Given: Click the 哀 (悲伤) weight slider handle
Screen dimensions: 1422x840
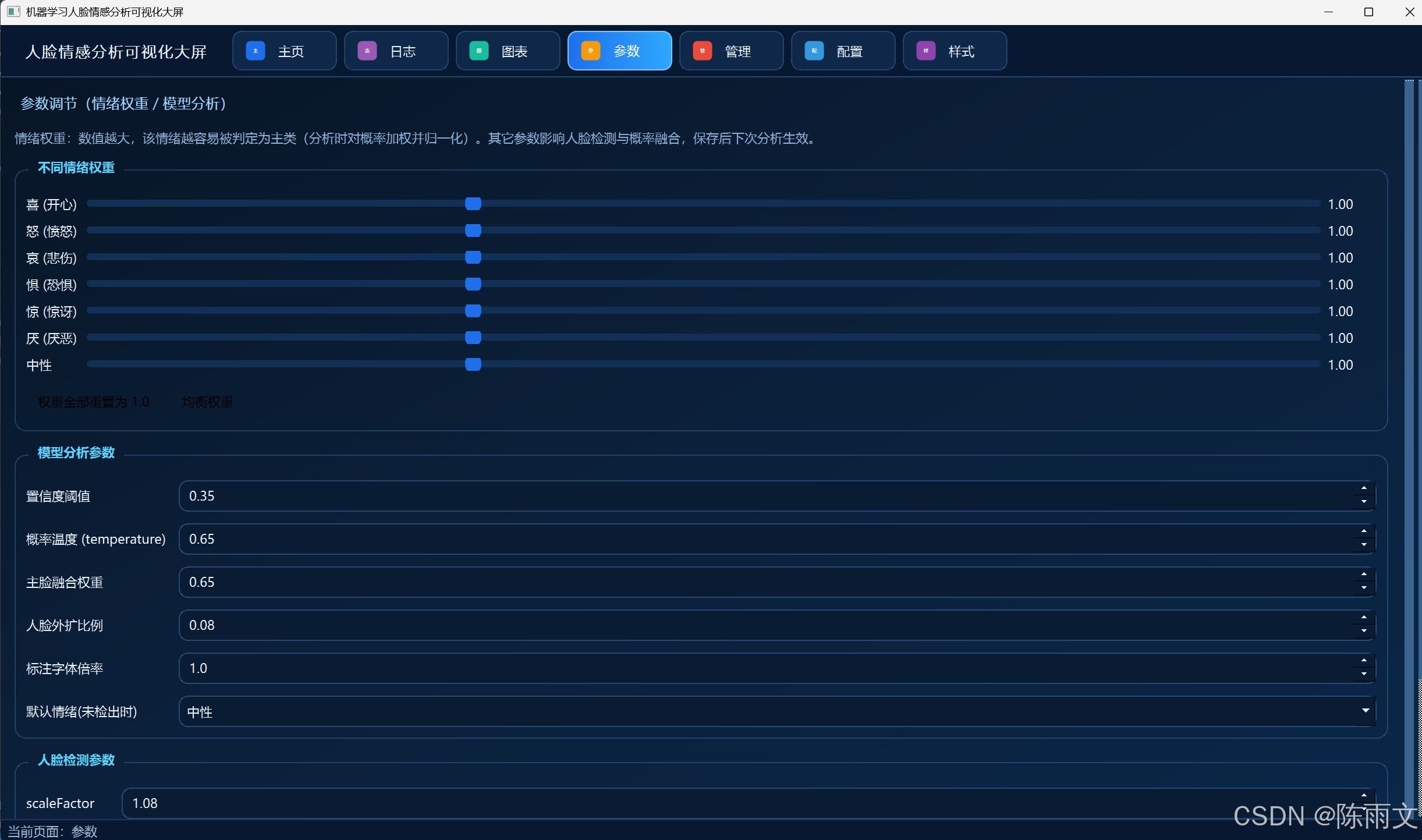Looking at the screenshot, I should coord(473,257).
